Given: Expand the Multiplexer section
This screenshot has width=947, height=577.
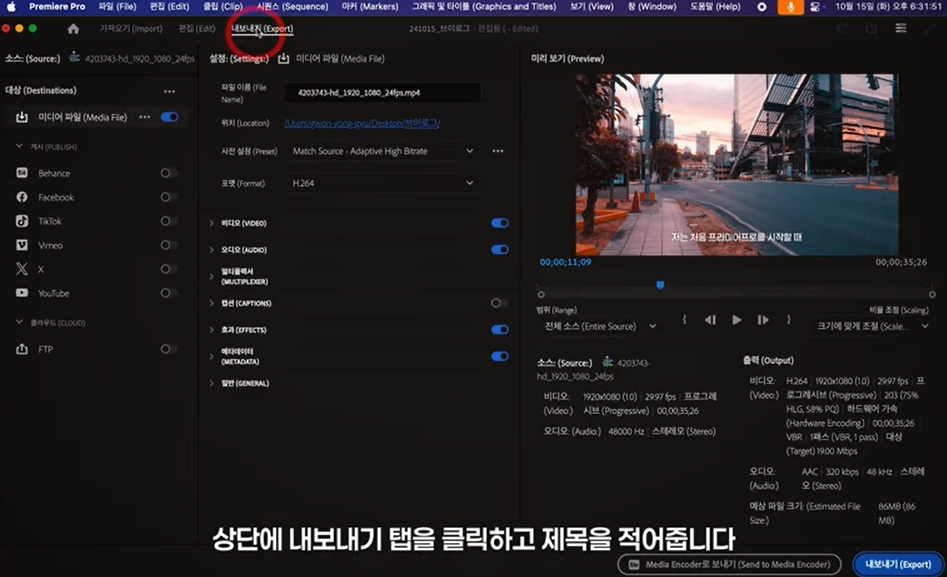Looking at the screenshot, I should (211, 276).
